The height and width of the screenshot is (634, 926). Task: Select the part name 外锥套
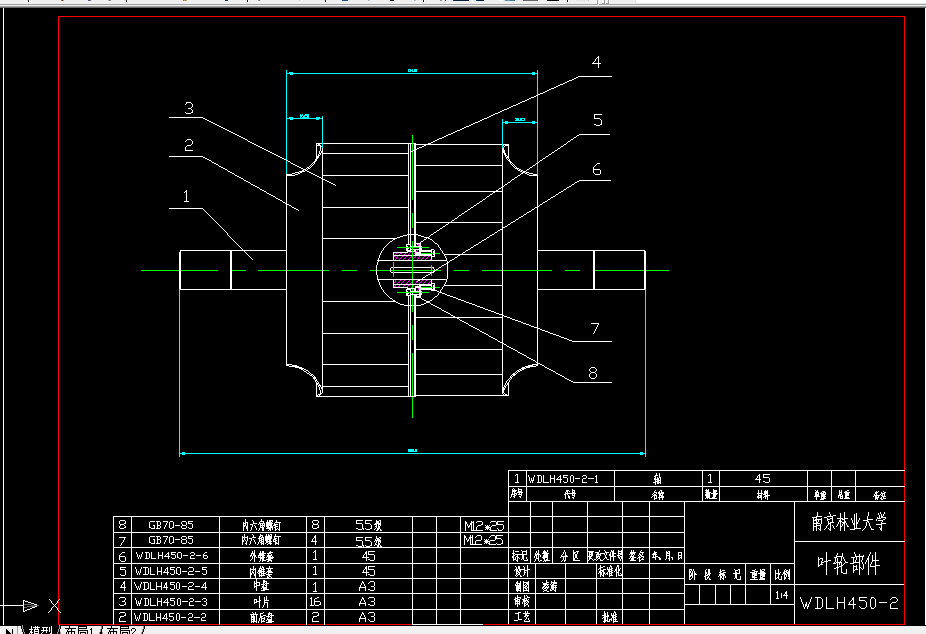[262, 556]
